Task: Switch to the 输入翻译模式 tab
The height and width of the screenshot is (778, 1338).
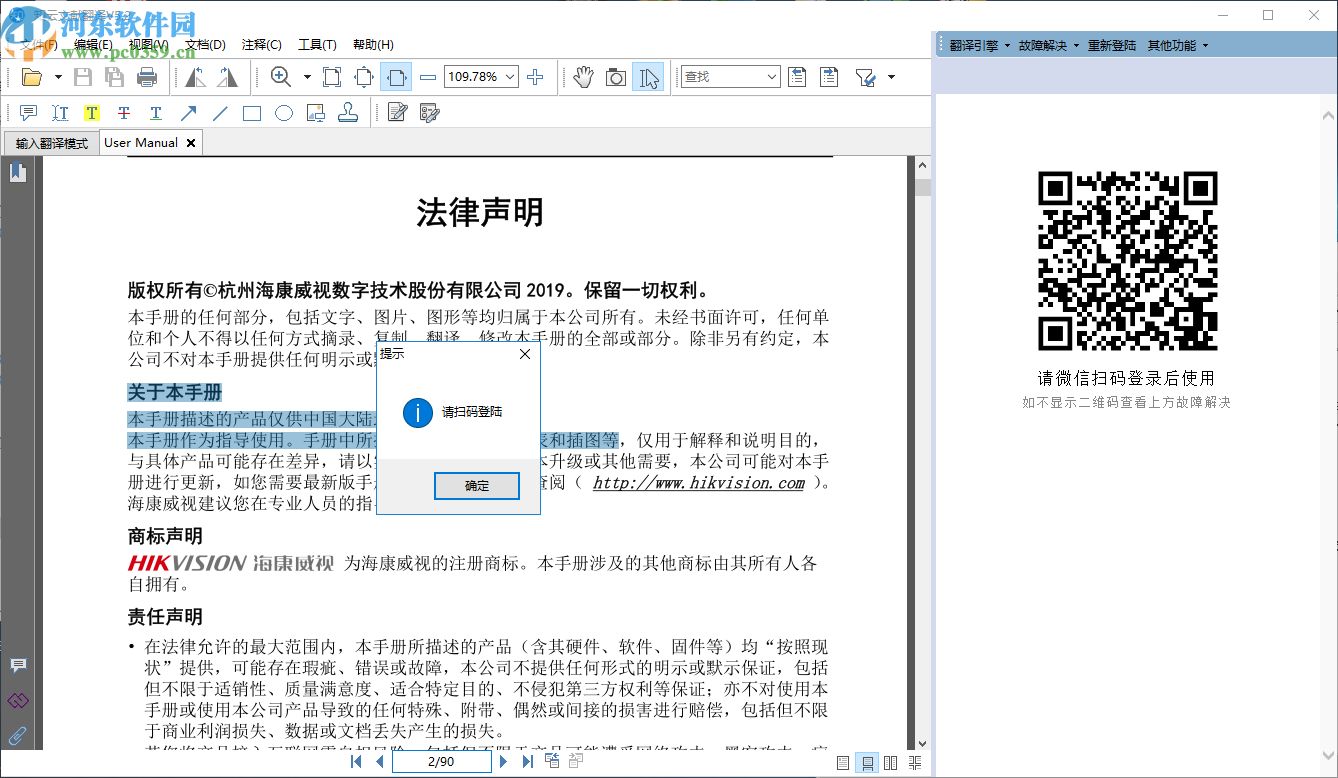Action: tap(48, 142)
